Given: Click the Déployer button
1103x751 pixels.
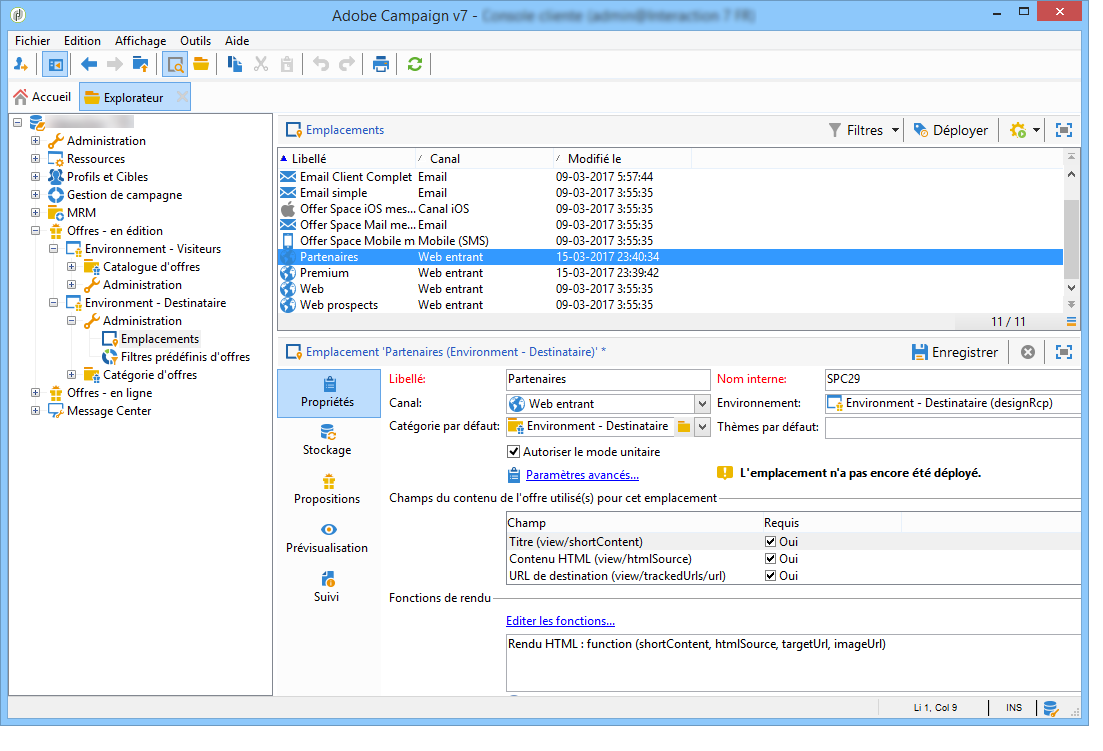Looking at the screenshot, I should 951,130.
